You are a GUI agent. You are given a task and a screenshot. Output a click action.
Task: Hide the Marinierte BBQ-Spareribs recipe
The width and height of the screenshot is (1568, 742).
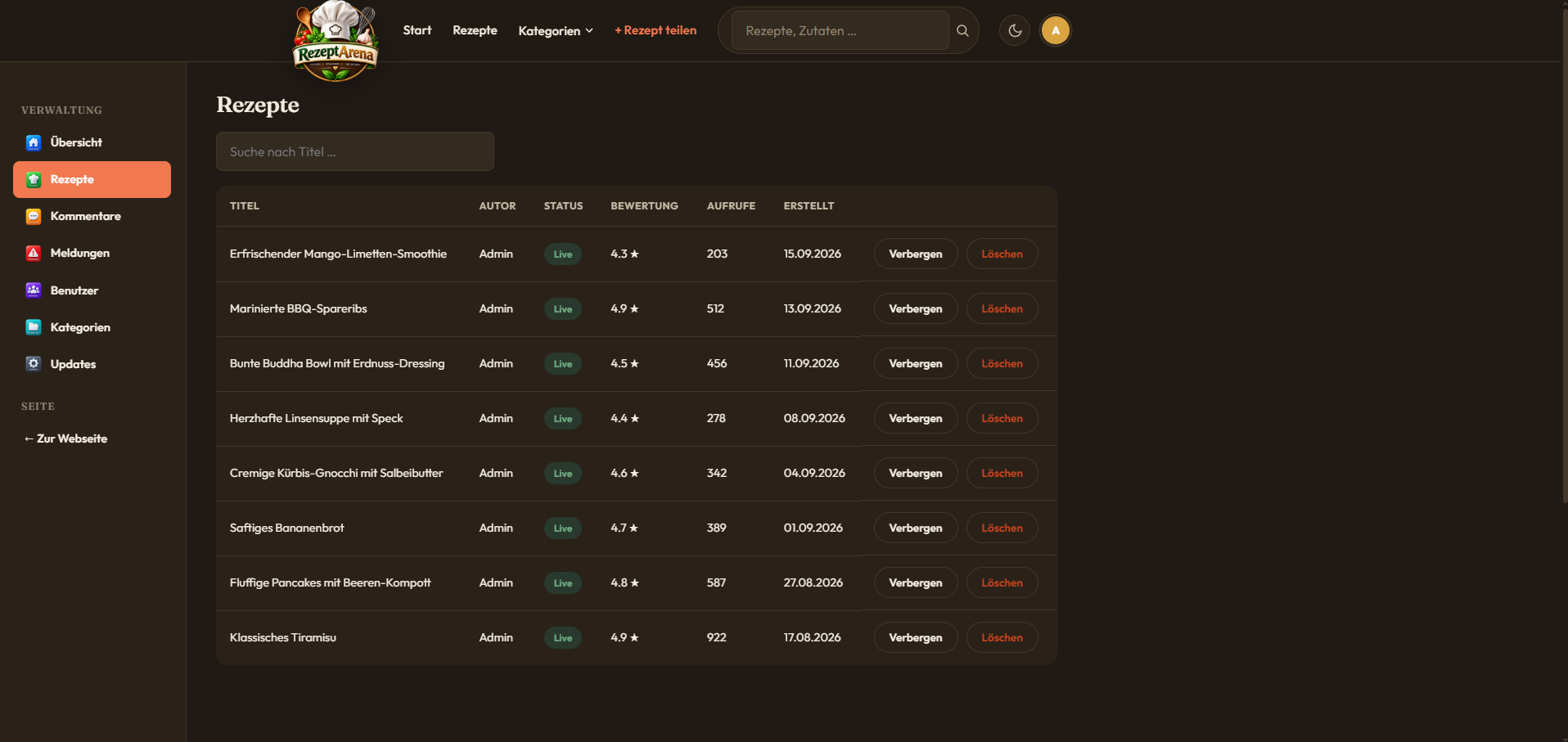(916, 308)
